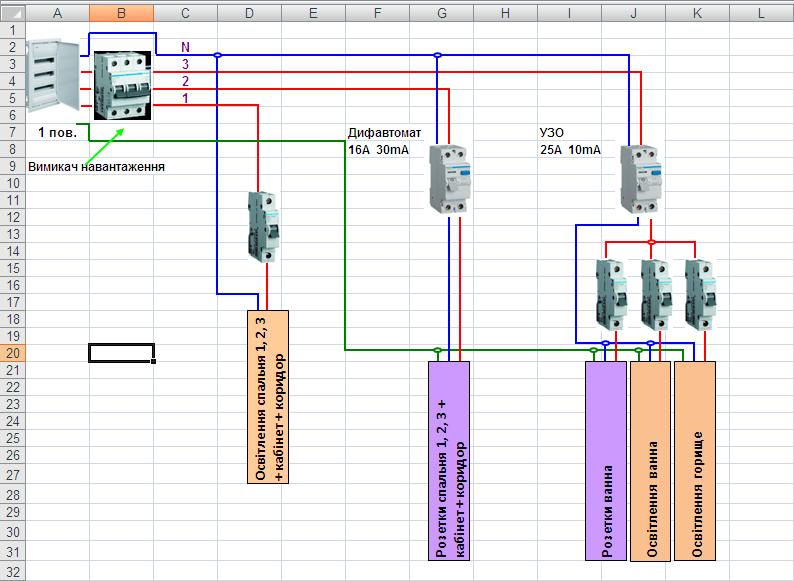Screen dimensions: 794x581
Task: Select the middle breaker under the УЗО
Action: pyautogui.click(x=655, y=294)
